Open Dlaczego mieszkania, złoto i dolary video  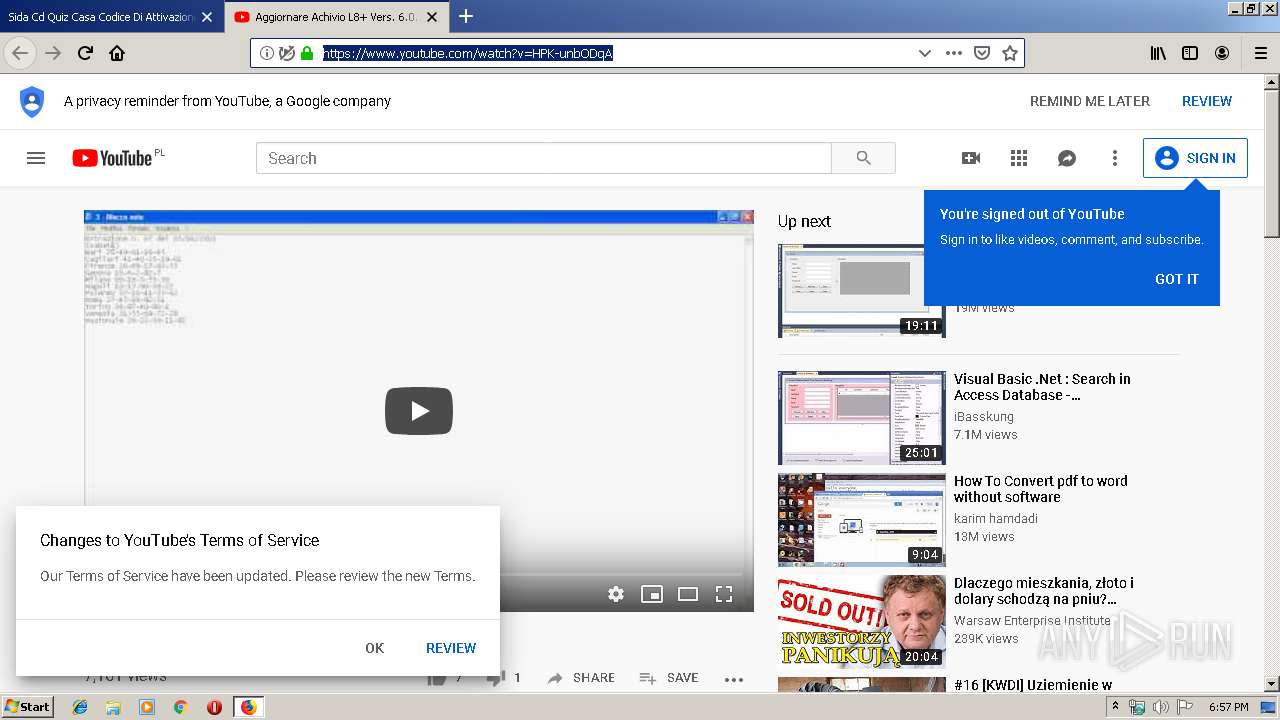[1044, 591]
